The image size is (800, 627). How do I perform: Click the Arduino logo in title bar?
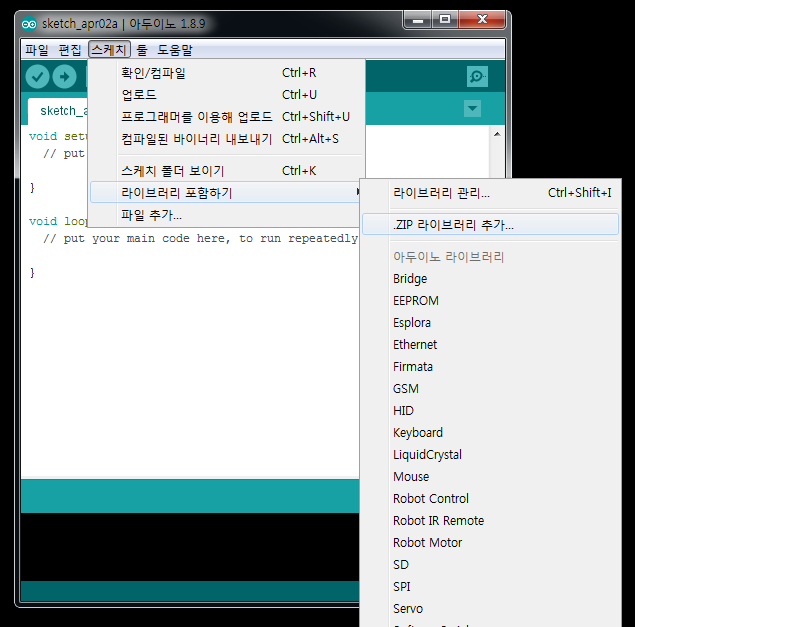click(x=29, y=24)
